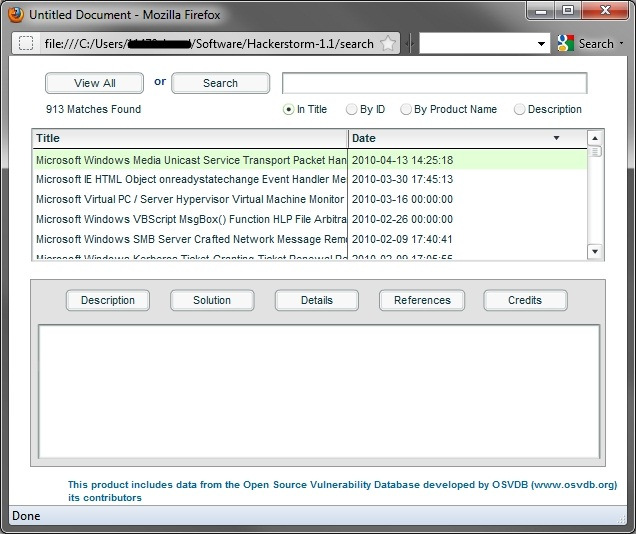Sort results by the Date column header
This screenshot has height=534, width=636.
click(467, 138)
